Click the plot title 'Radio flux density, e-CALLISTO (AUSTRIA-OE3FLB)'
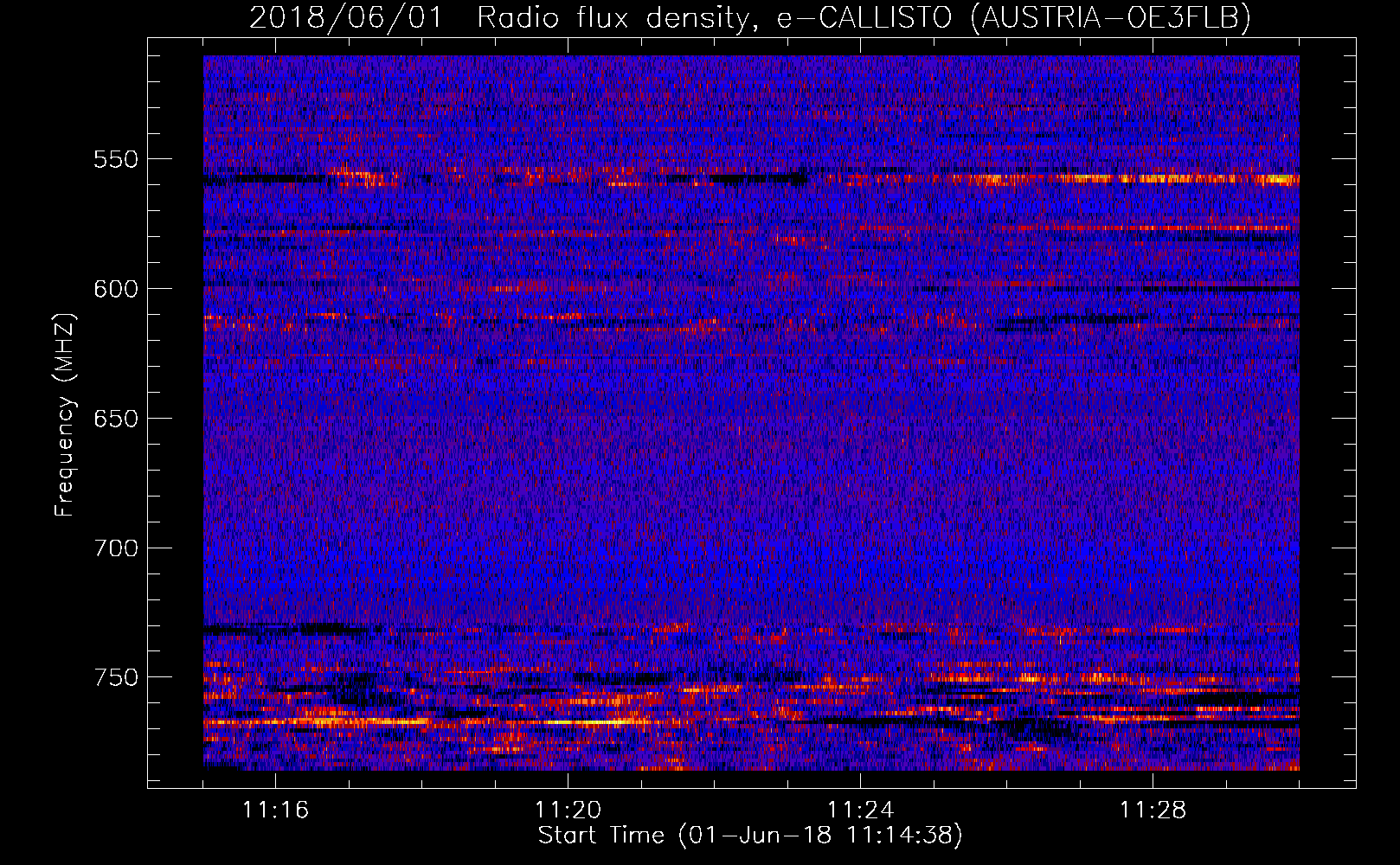Image resolution: width=1400 pixels, height=865 pixels. (x=864, y=17)
